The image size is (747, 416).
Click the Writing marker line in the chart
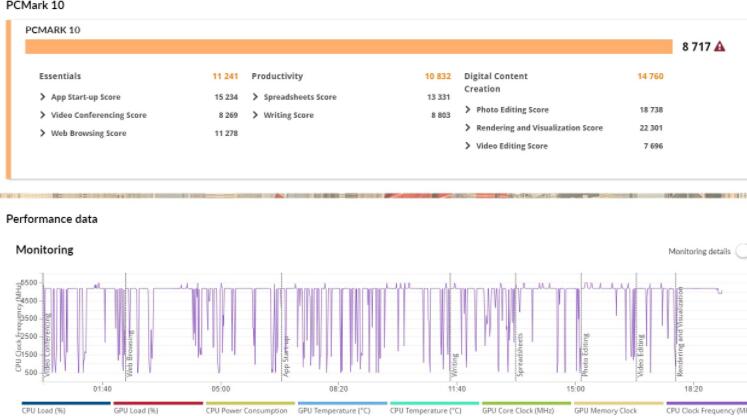447,330
